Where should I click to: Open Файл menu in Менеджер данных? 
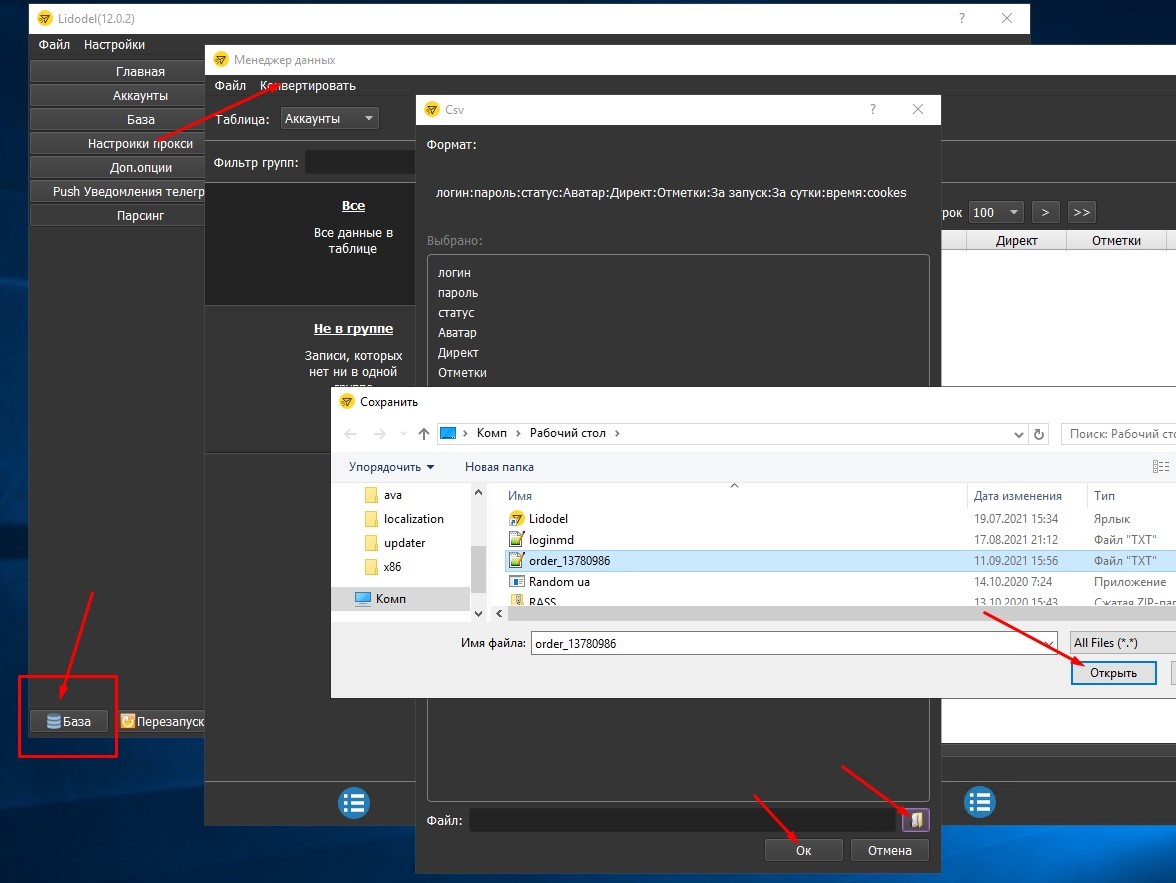pos(230,86)
